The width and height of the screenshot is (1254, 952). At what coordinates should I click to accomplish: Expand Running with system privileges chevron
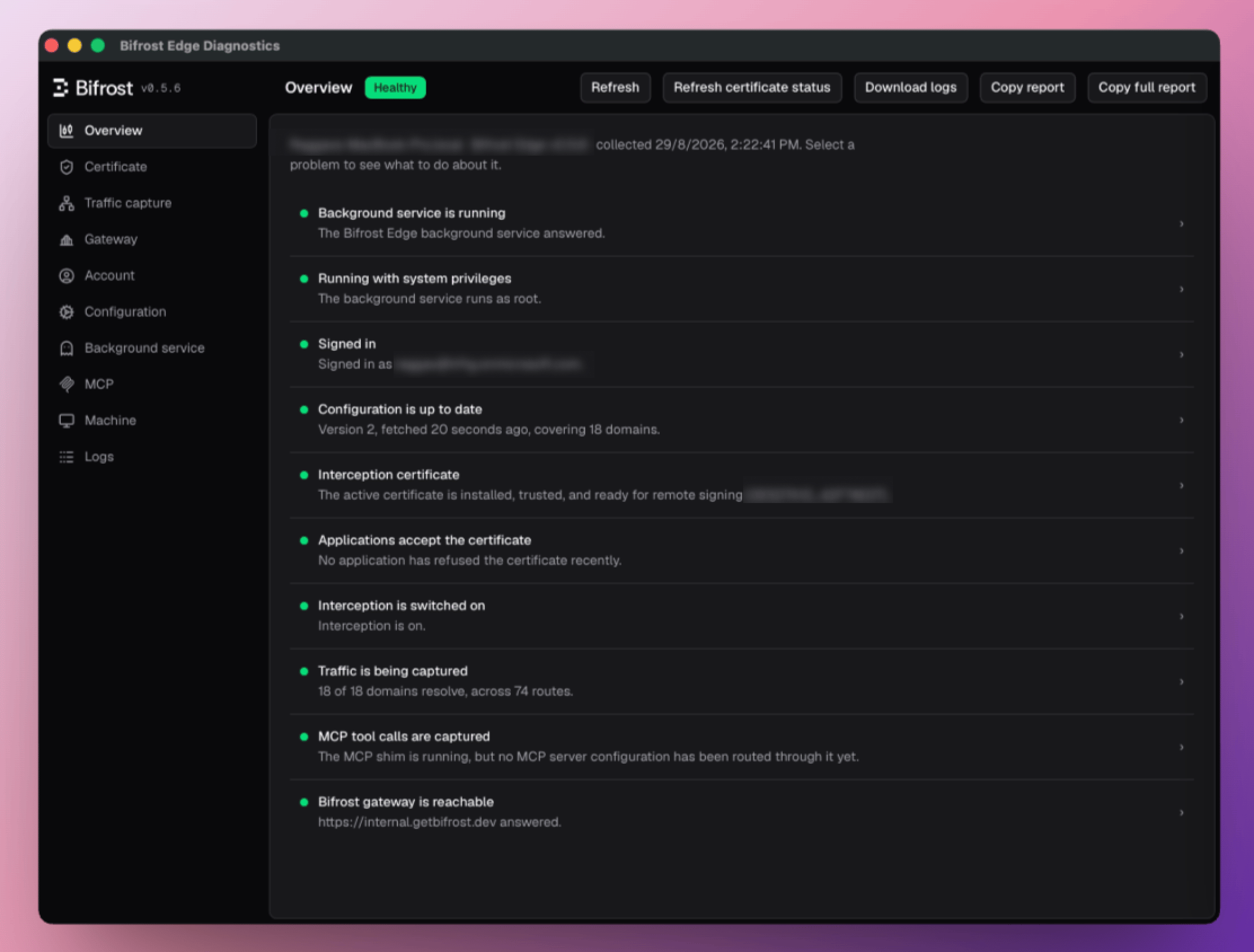(x=1181, y=289)
